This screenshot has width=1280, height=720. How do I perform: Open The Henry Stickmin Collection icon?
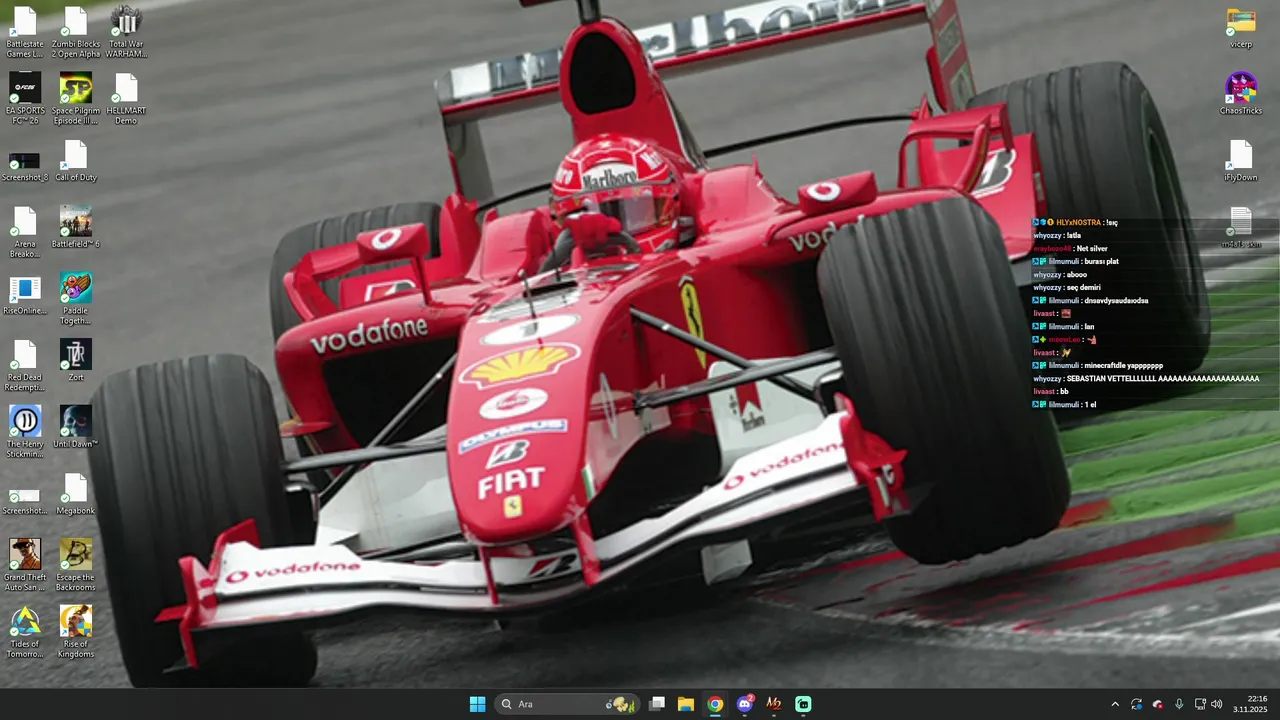(x=25, y=432)
